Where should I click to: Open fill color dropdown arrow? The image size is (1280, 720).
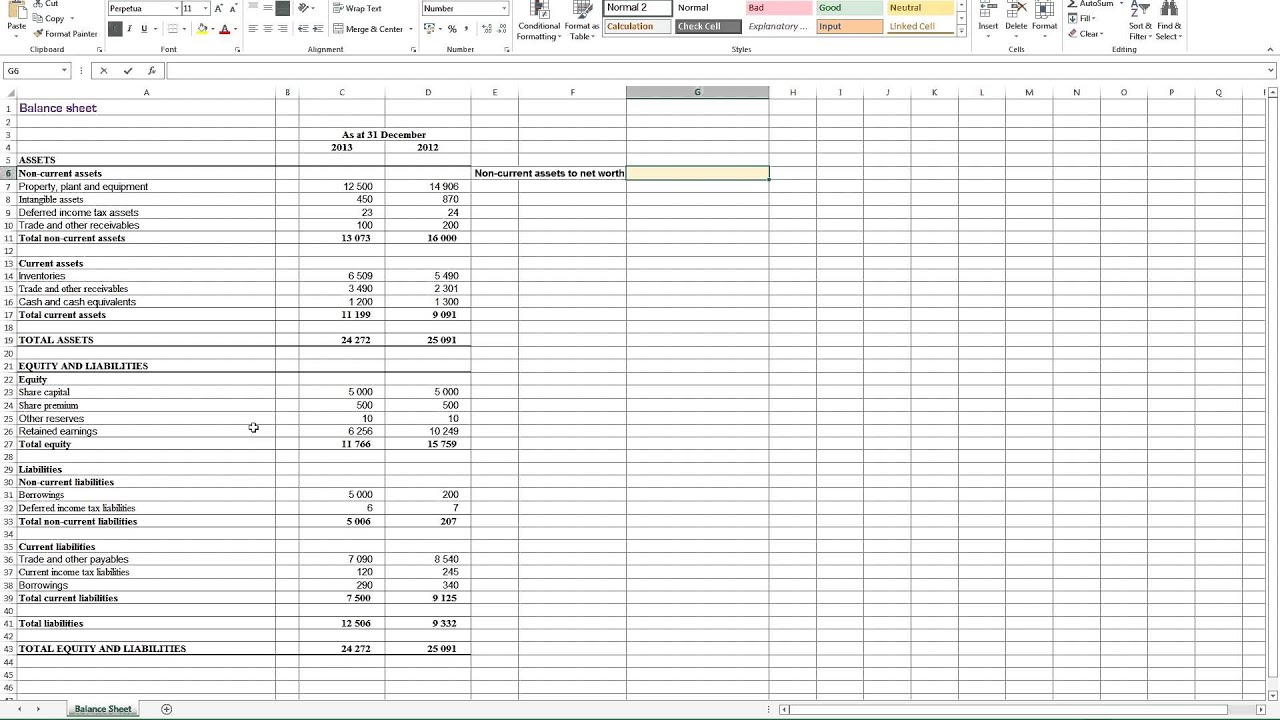click(x=212, y=29)
